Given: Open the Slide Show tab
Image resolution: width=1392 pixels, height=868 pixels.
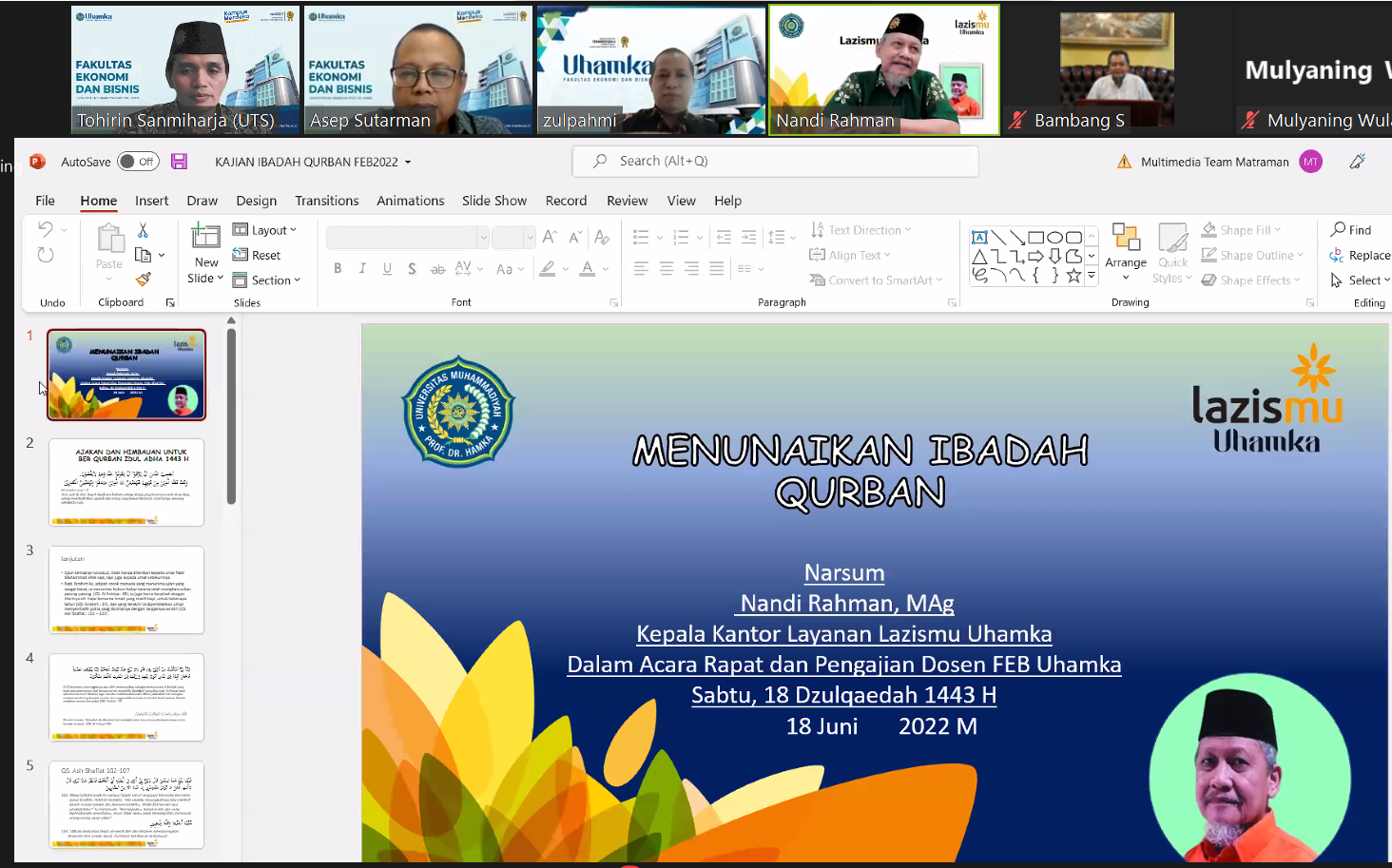Looking at the screenshot, I should click(x=493, y=201).
